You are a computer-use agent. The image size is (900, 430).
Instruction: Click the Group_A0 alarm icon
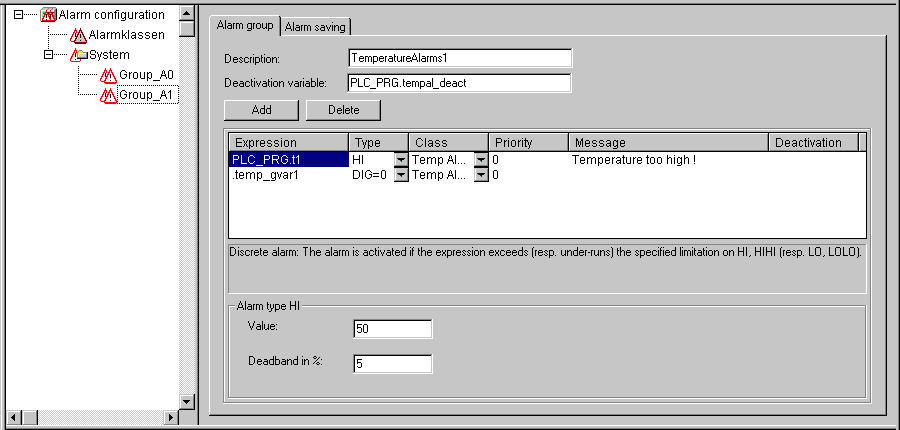(108, 75)
